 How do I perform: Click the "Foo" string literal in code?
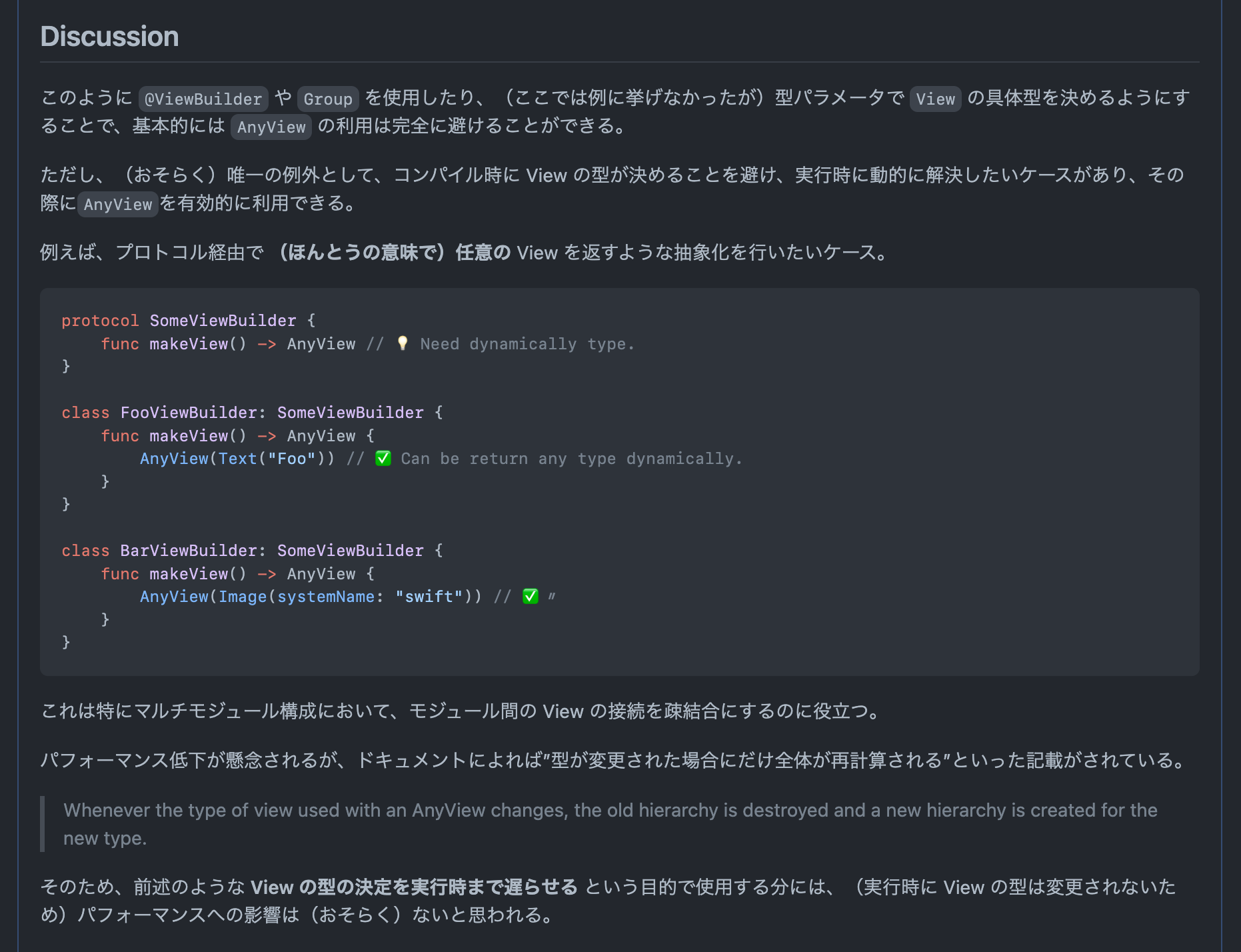[x=292, y=459]
